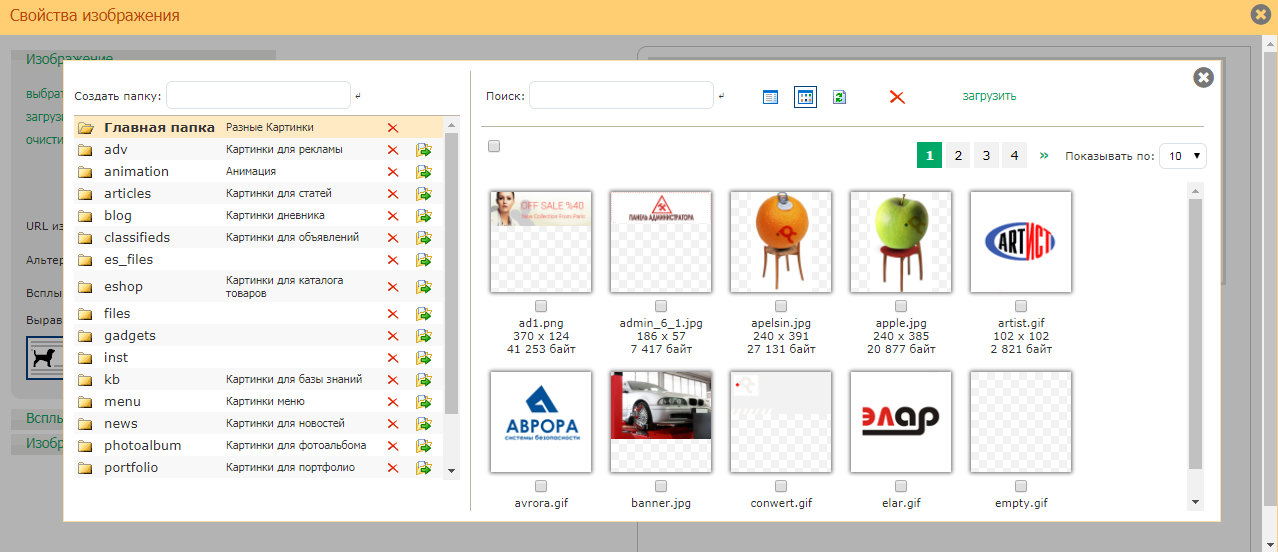Close the file browser popup
This screenshot has height=552, width=1278.
tap(1203, 77)
